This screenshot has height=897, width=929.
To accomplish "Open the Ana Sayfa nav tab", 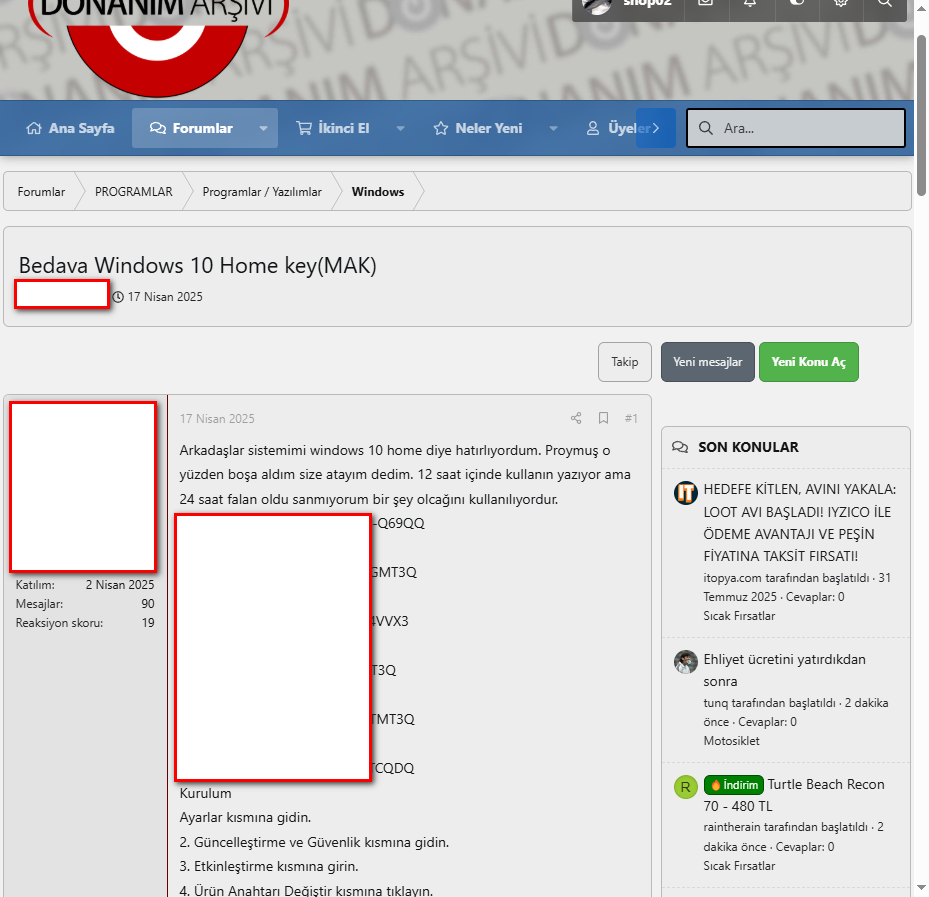I will click(70, 128).
